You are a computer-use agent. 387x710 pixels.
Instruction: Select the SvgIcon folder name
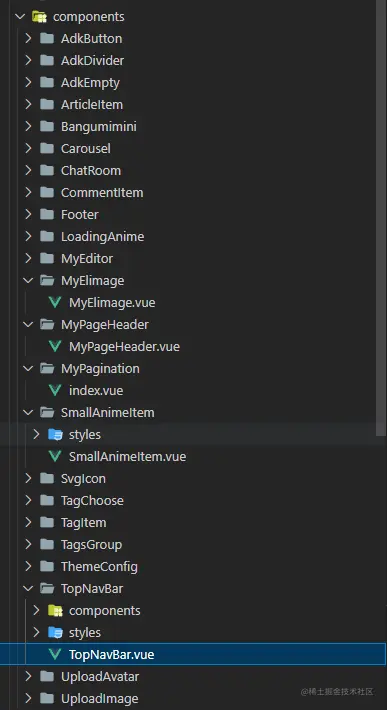(83, 479)
